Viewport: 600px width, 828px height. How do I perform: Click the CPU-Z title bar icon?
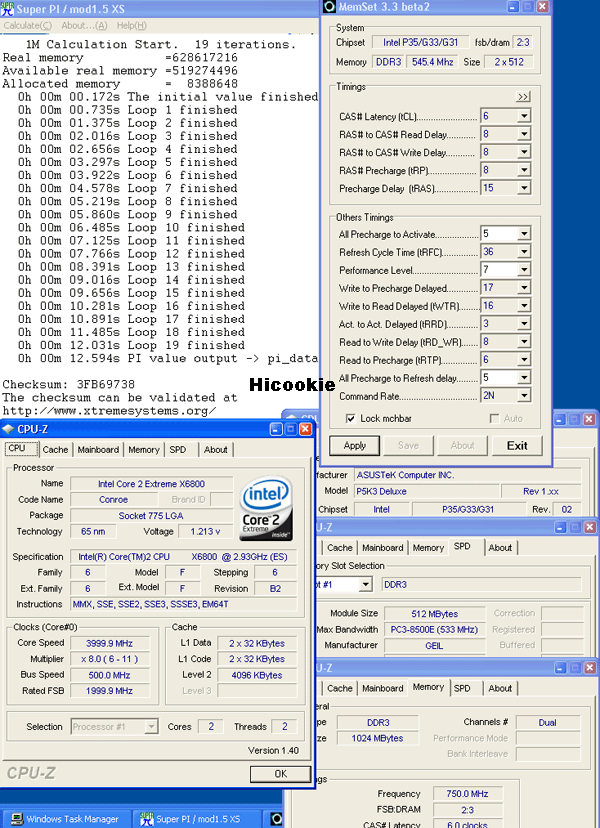point(8,429)
